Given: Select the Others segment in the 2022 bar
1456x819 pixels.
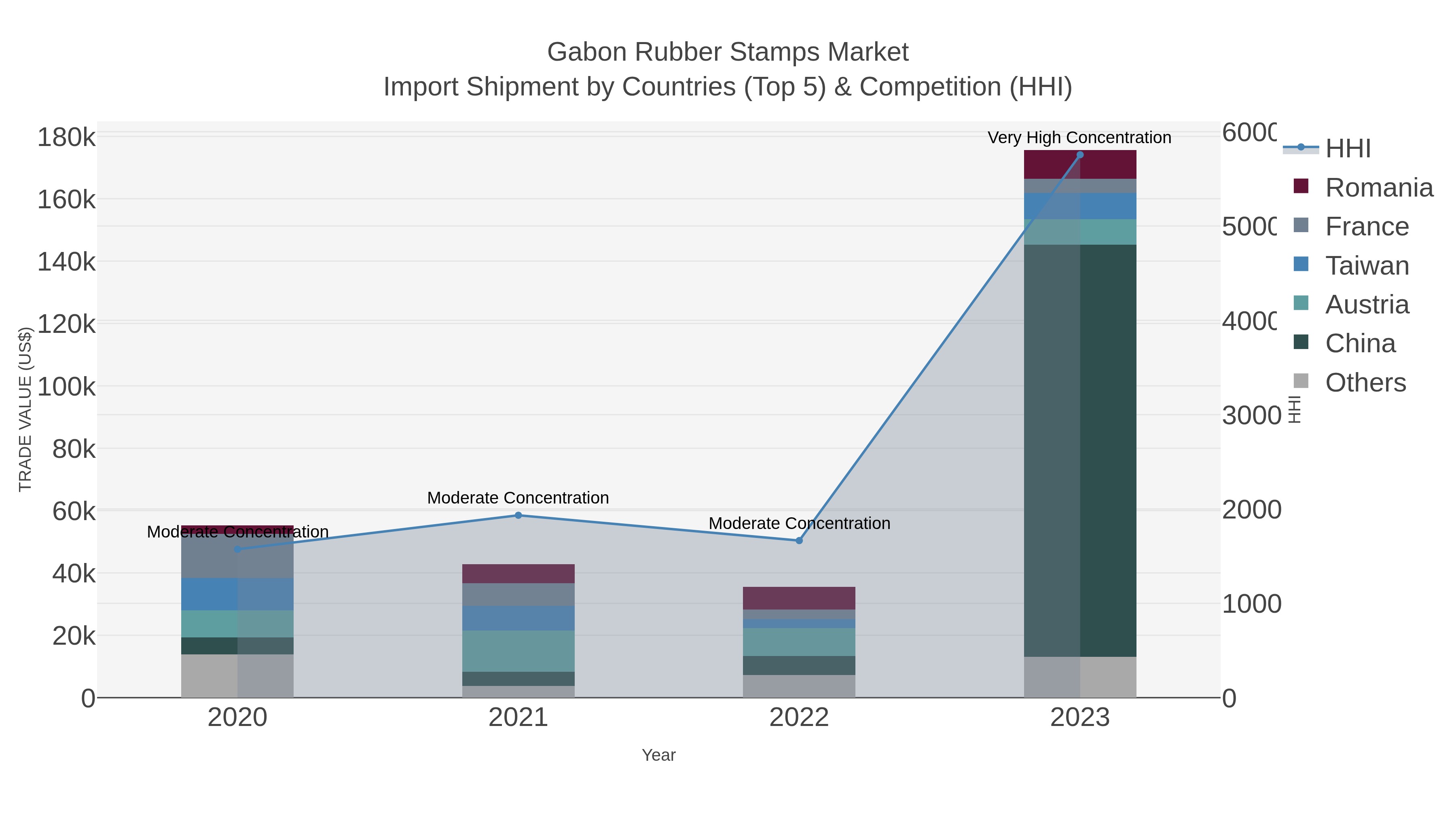Looking at the screenshot, I should 799,686.
